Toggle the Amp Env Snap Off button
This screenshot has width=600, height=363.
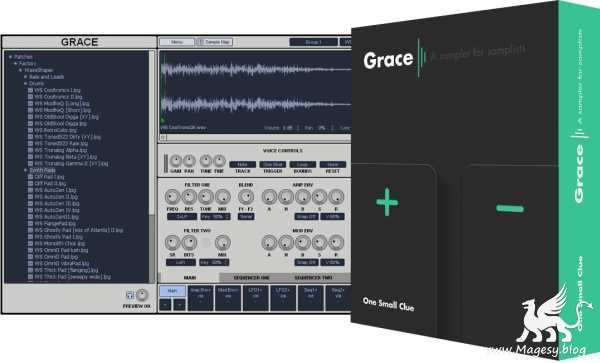[306, 216]
